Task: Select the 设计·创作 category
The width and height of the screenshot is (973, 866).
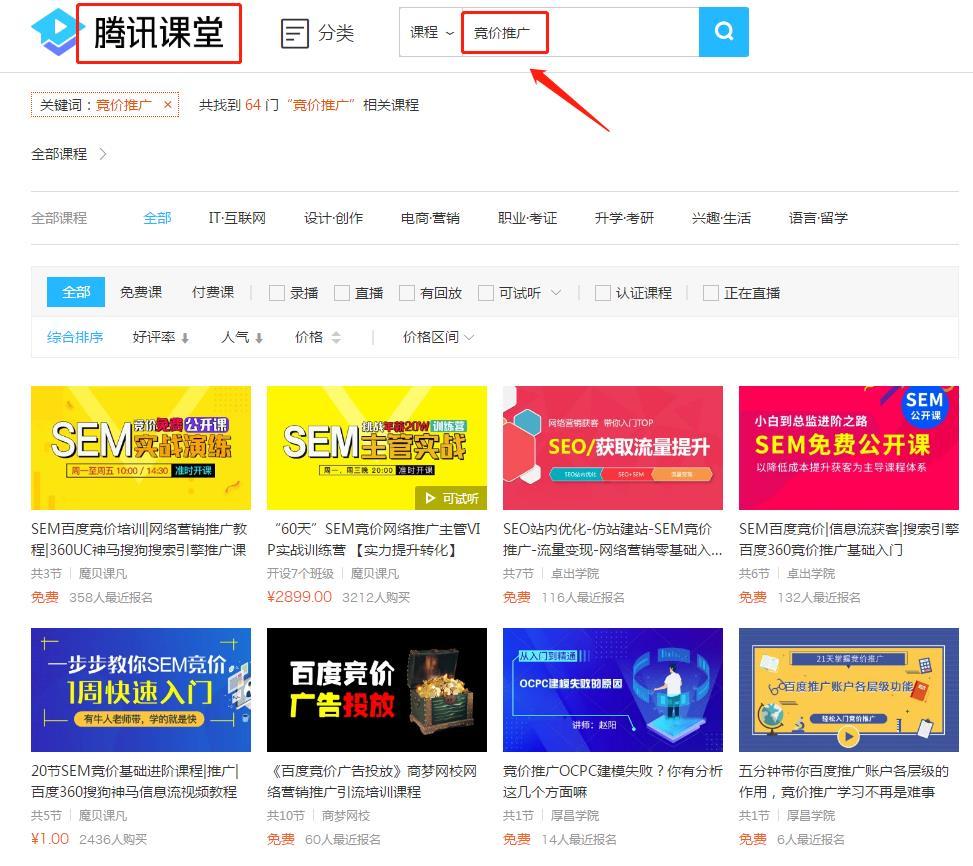Action: [x=333, y=218]
